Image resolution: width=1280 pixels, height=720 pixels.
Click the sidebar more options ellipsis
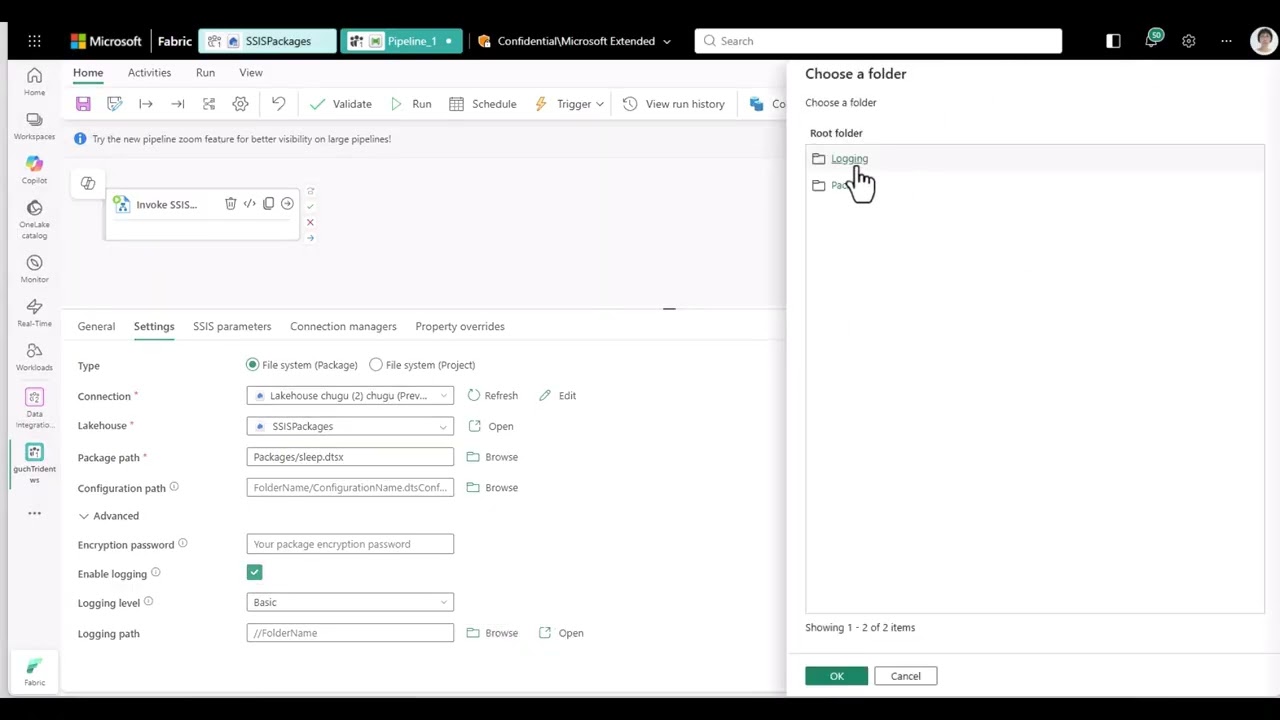pyautogui.click(x=34, y=513)
